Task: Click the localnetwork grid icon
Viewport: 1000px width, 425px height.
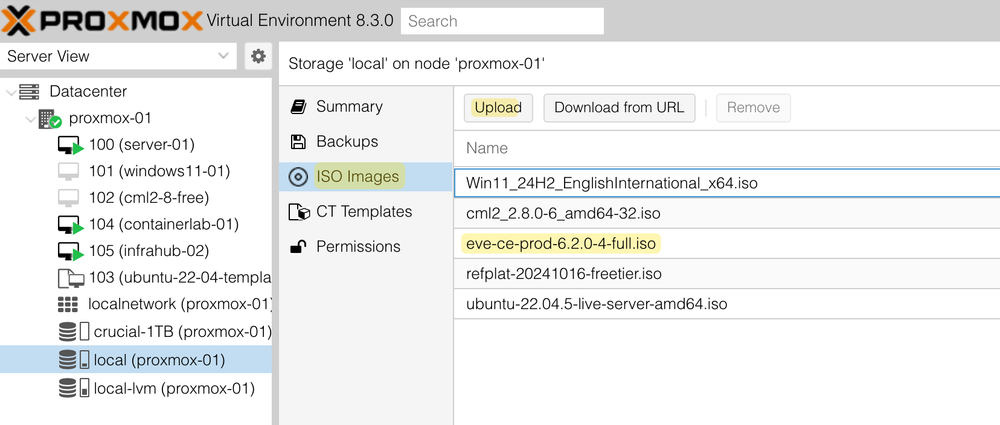Action: [68, 304]
